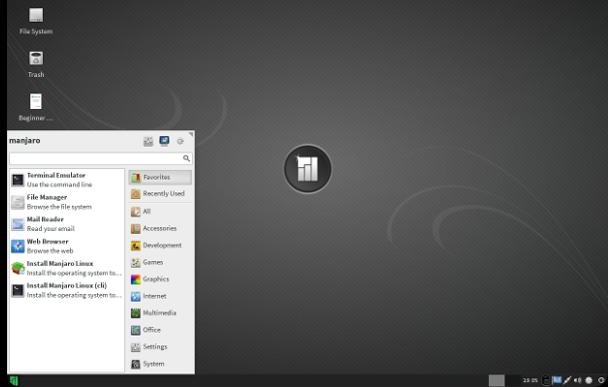Click the lock screen icon in menu header
Screen dimensions: 608x387
coord(164,141)
